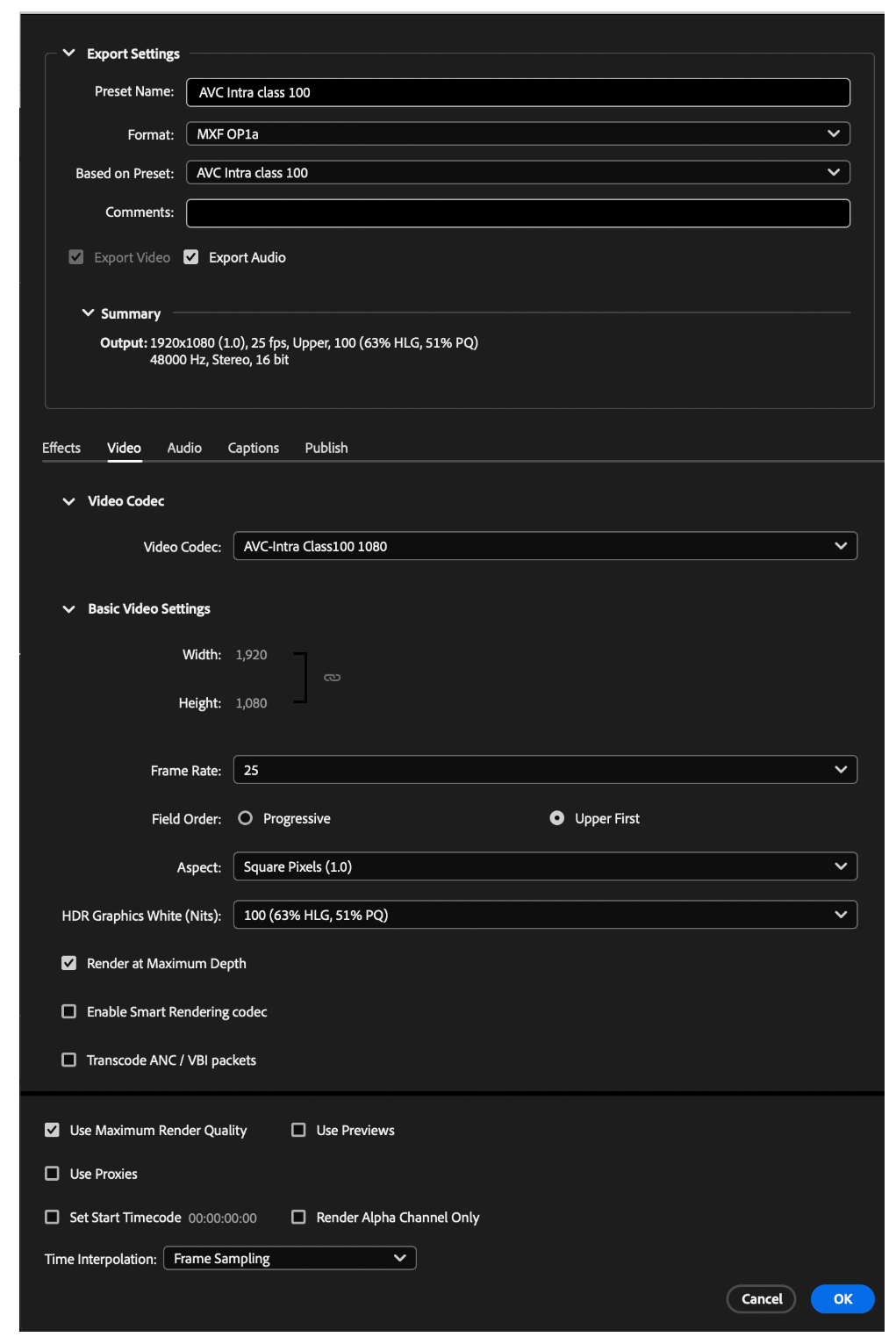Collapse the Summary section

pyautogui.click(x=88, y=313)
